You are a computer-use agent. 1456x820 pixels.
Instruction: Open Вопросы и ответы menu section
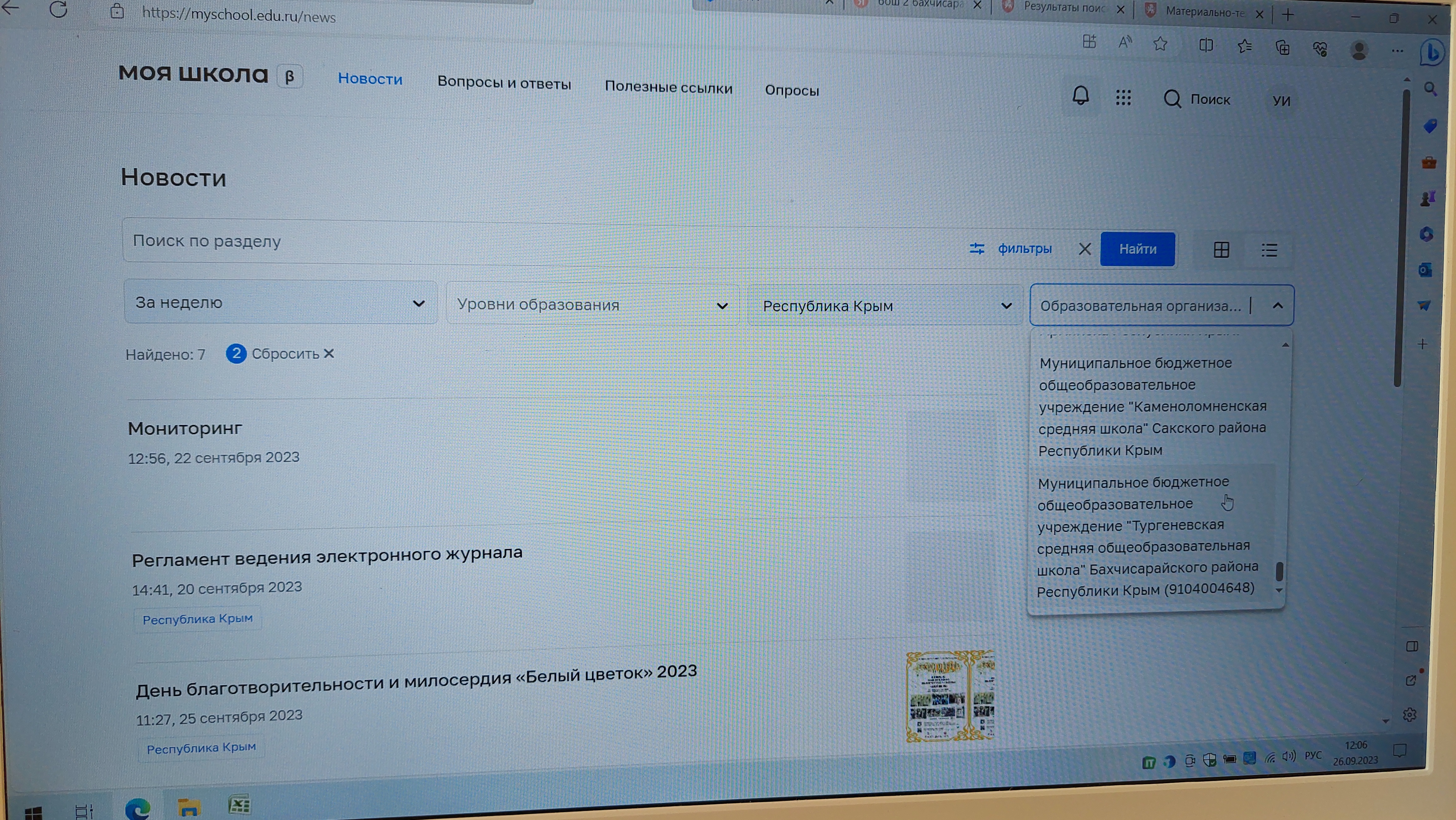point(503,83)
